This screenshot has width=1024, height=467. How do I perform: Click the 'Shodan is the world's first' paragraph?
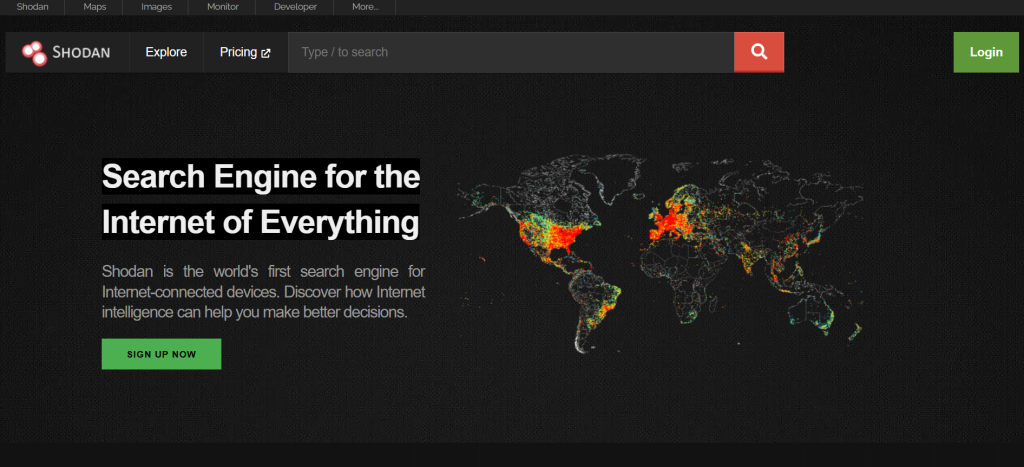pos(264,291)
